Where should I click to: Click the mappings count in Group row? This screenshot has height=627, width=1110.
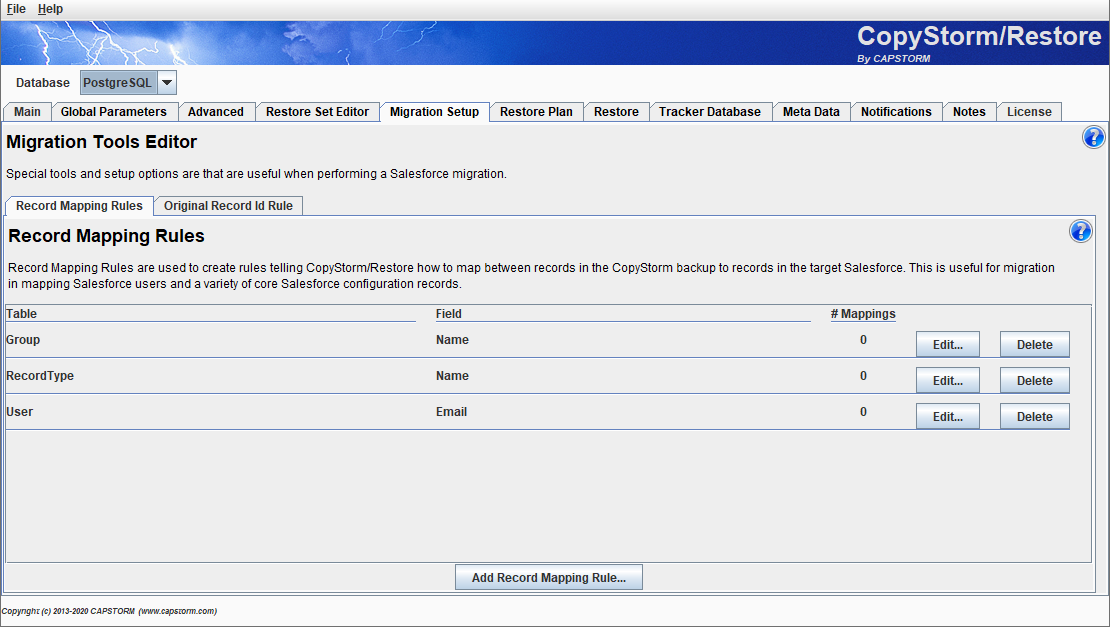[x=863, y=340]
